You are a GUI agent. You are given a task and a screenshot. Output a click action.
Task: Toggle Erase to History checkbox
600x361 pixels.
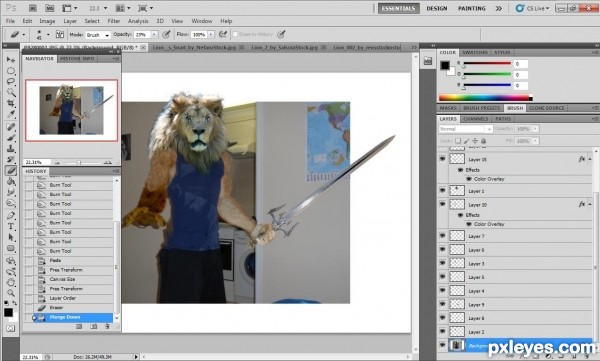pos(235,34)
